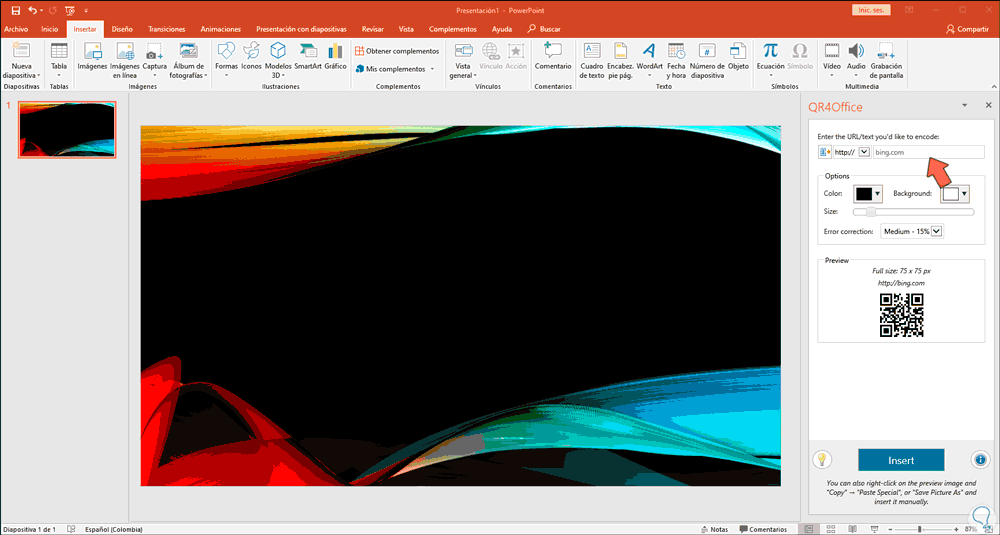Viewport: 1000px width, 535px height.
Task: Click the lightbulb tips icon in QR4Office
Action: 822,460
